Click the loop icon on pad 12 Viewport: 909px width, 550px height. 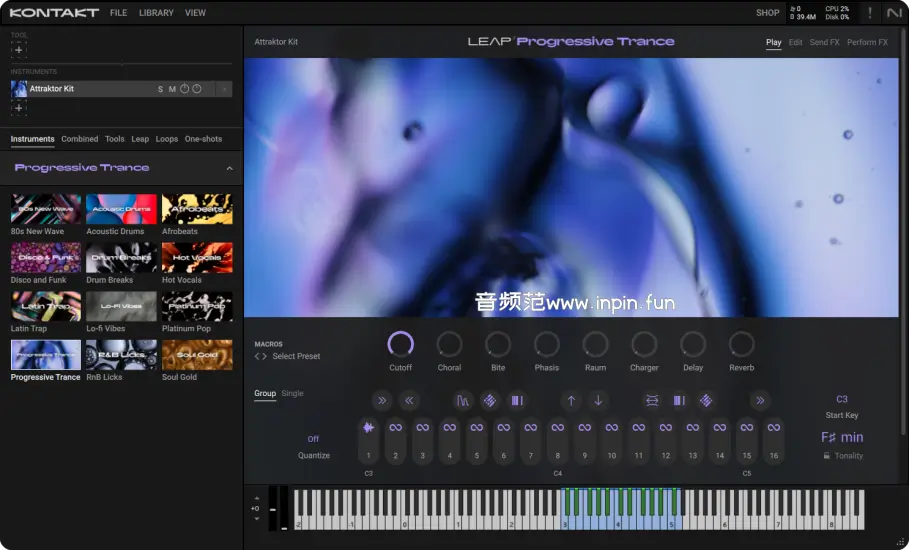(x=666, y=428)
